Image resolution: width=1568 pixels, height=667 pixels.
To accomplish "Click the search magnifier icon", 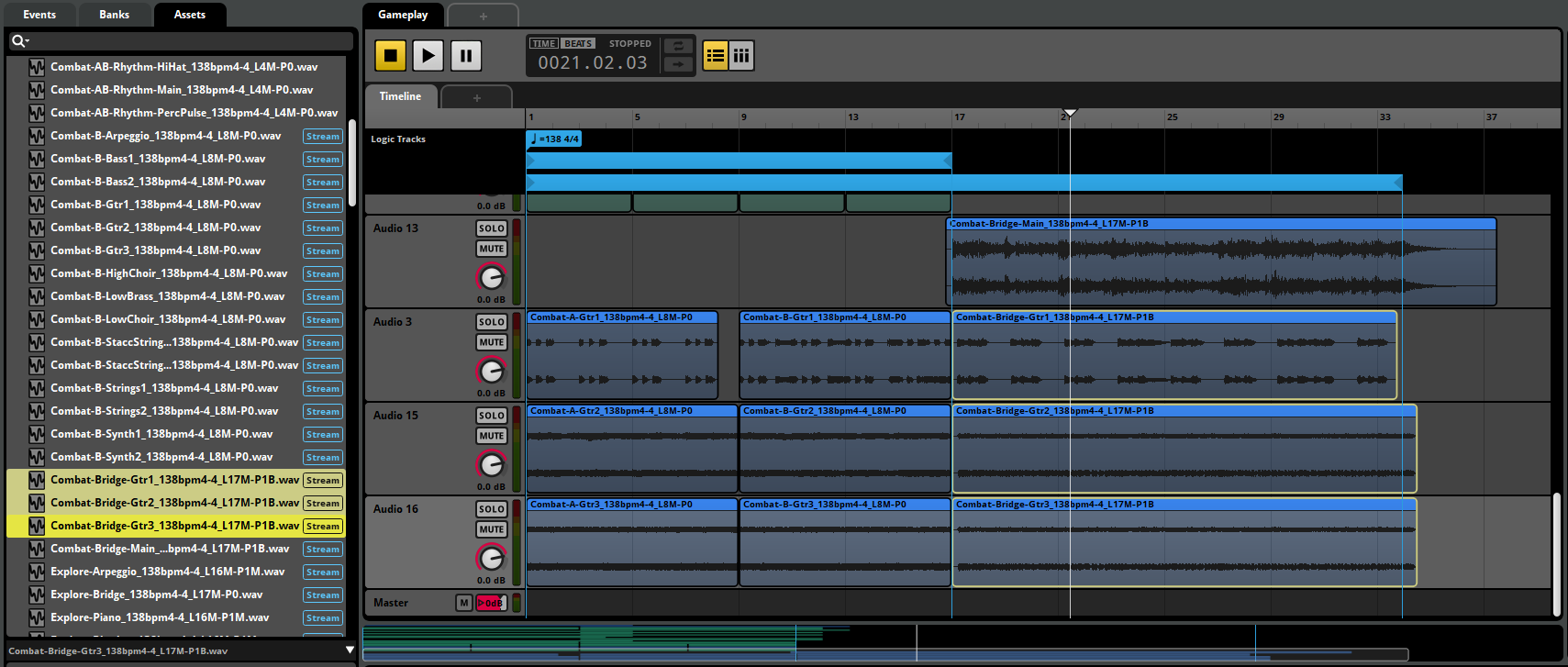I will [x=17, y=41].
